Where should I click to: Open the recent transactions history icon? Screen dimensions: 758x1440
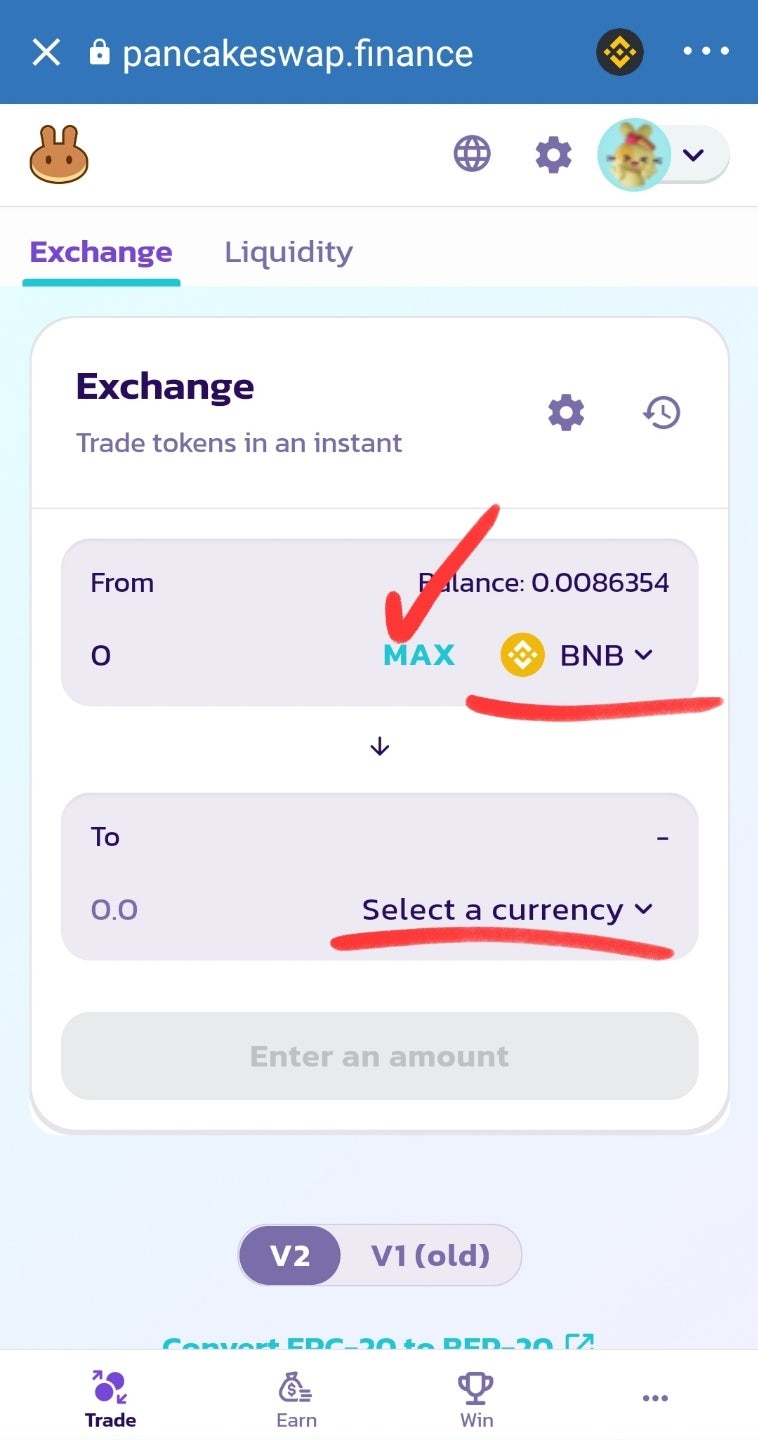coord(662,412)
